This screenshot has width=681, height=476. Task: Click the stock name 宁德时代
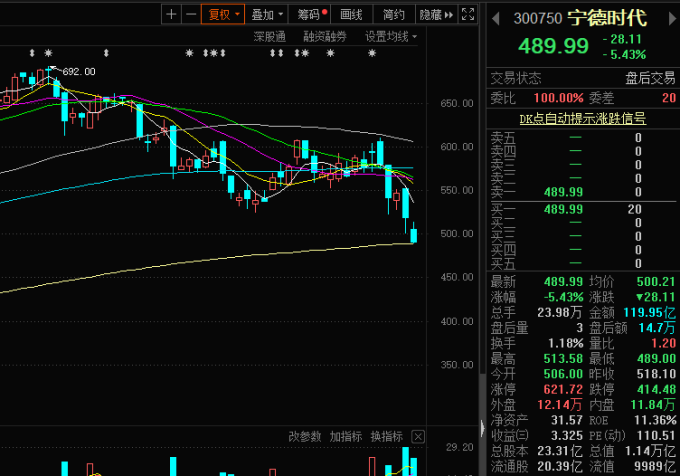click(x=607, y=18)
